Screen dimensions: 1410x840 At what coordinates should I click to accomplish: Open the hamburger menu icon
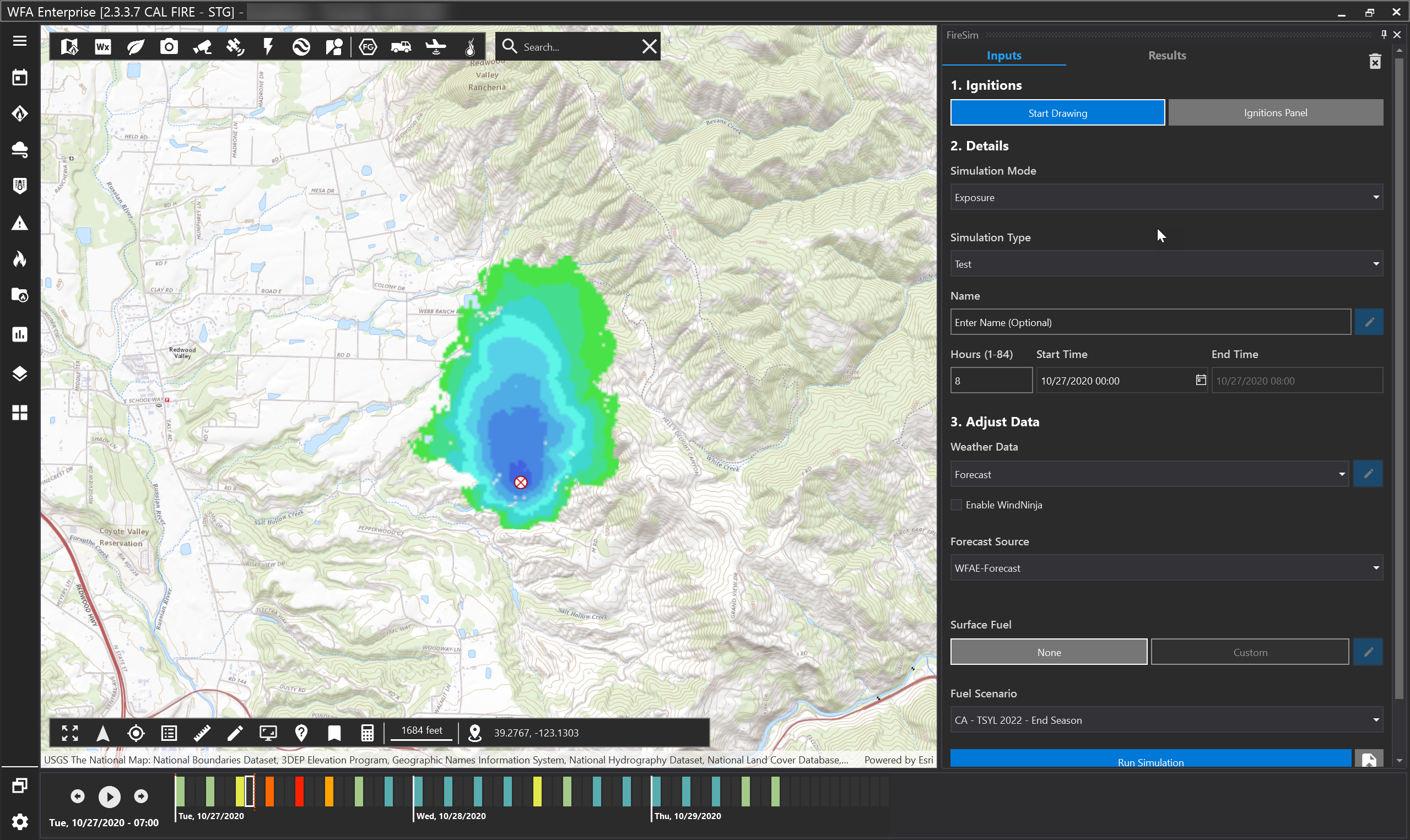click(x=20, y=41)
